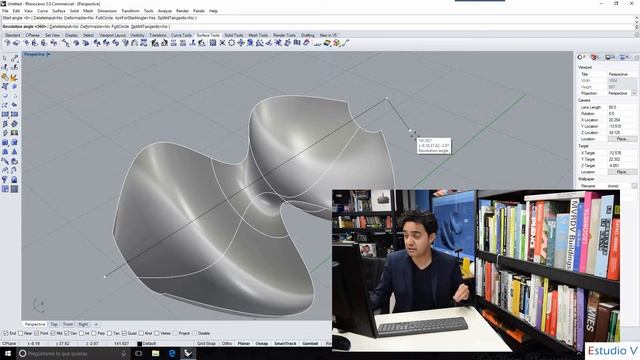The height and width of the screenshot is (360, 640).
Task: Toggle Osnap in the status bar
Action: [x=262, y=344]
